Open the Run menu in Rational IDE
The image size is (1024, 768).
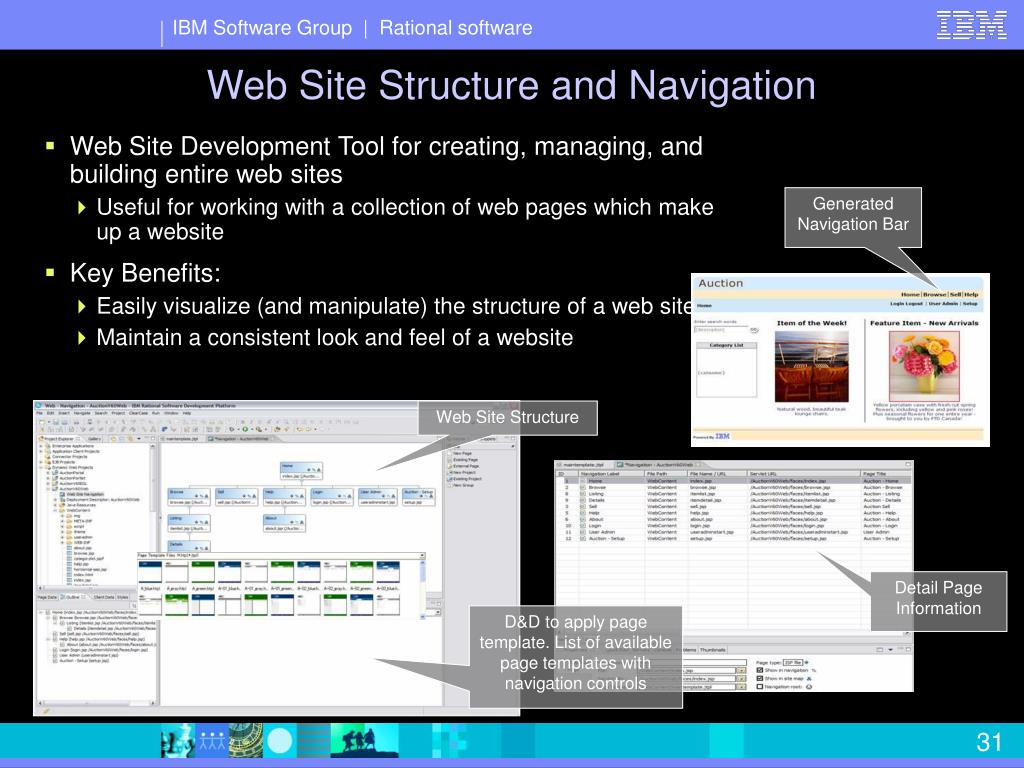155,413
